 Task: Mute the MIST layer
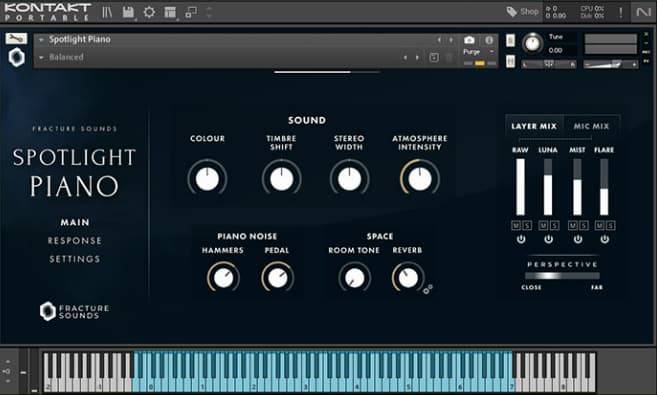[573, 226]
